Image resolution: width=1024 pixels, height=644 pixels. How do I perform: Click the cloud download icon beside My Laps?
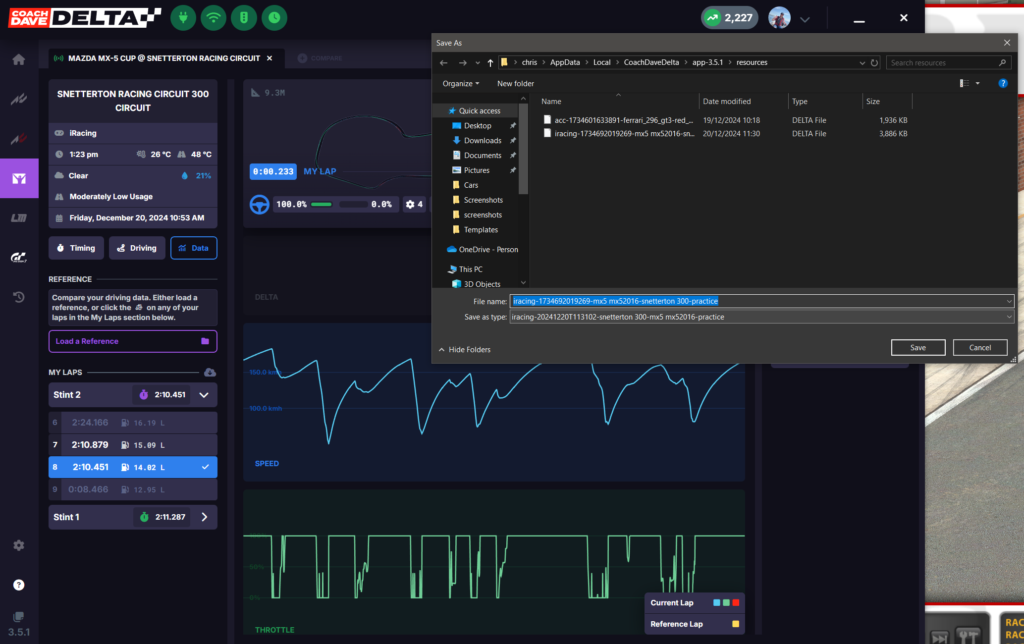[210, 372]
